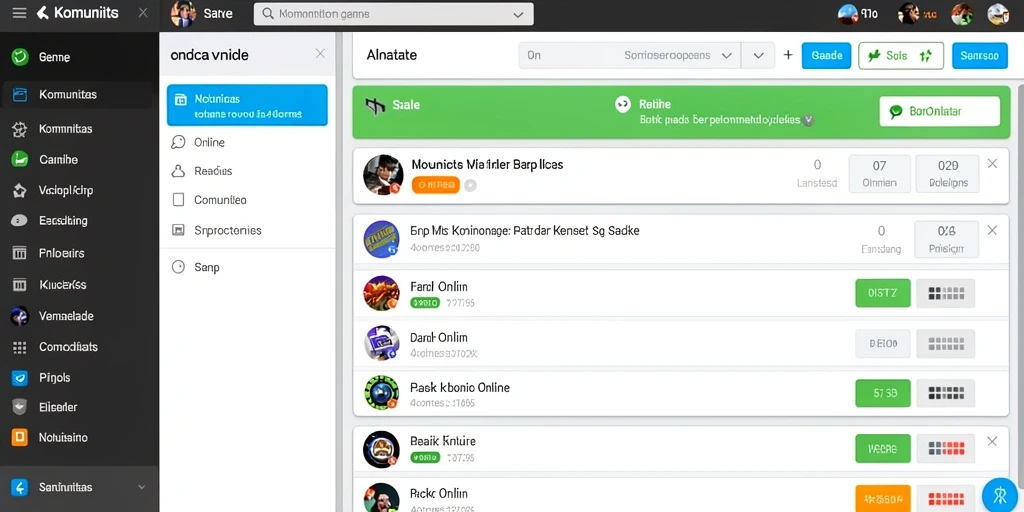Toggle the green Sols button
Image resolution: width=1024 pixels, height=512 pixels.
pos(901,56)
